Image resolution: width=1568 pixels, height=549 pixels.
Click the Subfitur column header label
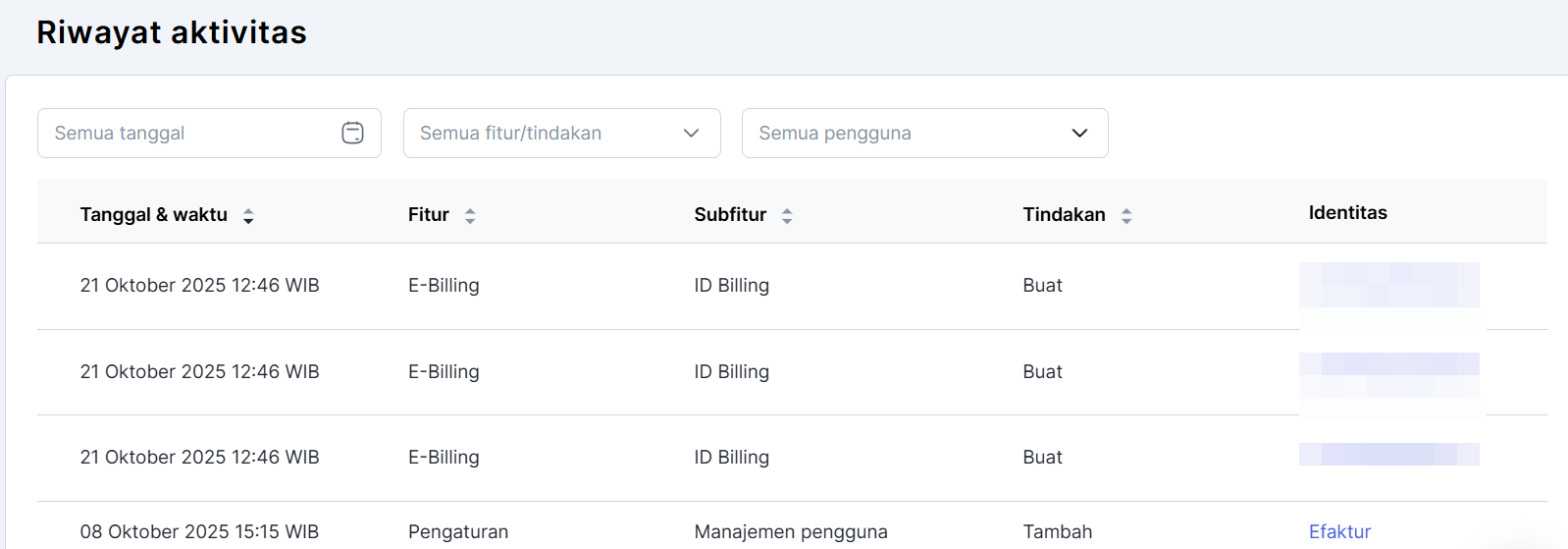click(730, 215)
